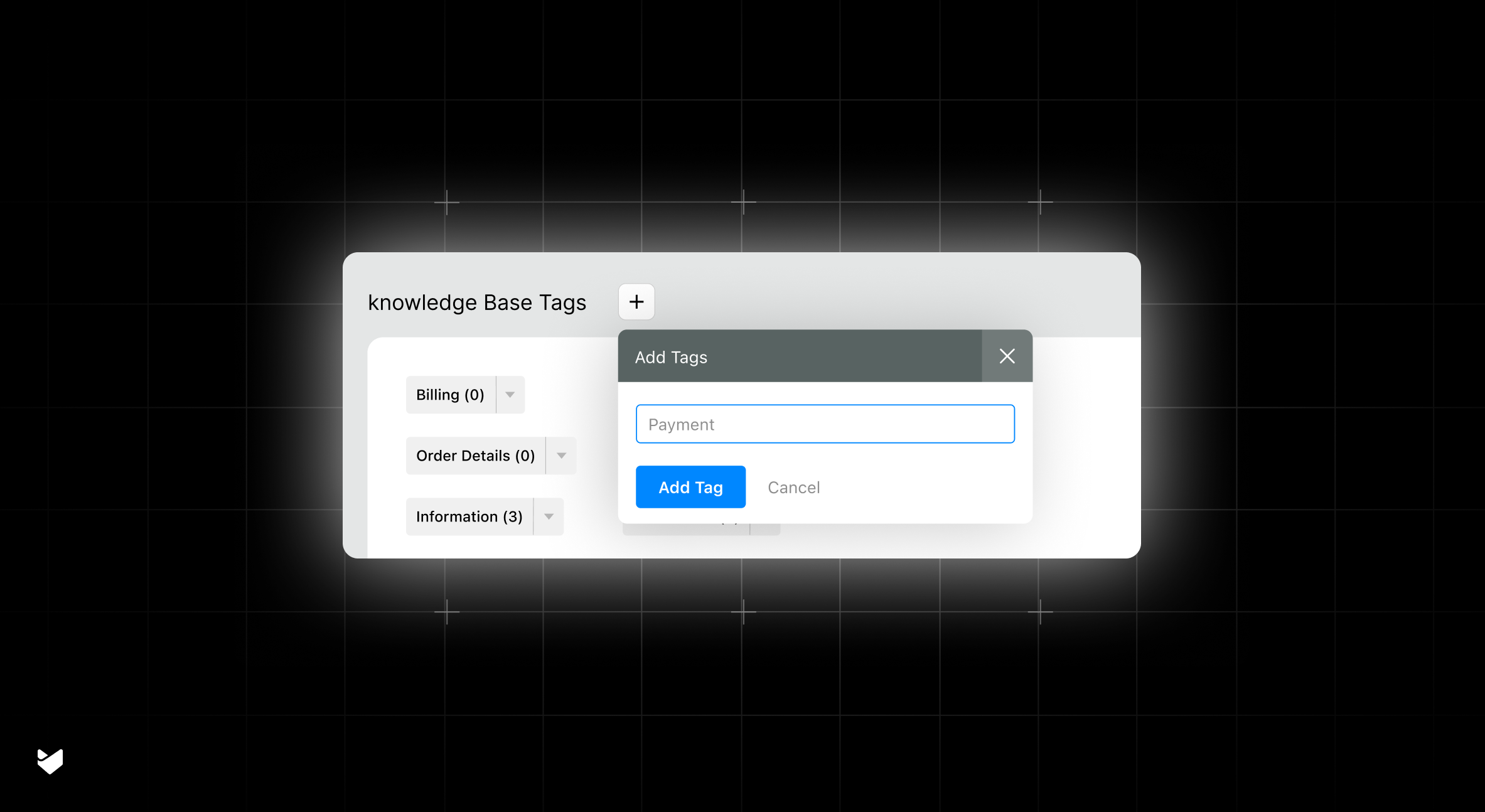Image resolution: width=1485 pixels, height=812 pixels.
Task: Select the Billing (0) tag label
Action: [450, 395]
